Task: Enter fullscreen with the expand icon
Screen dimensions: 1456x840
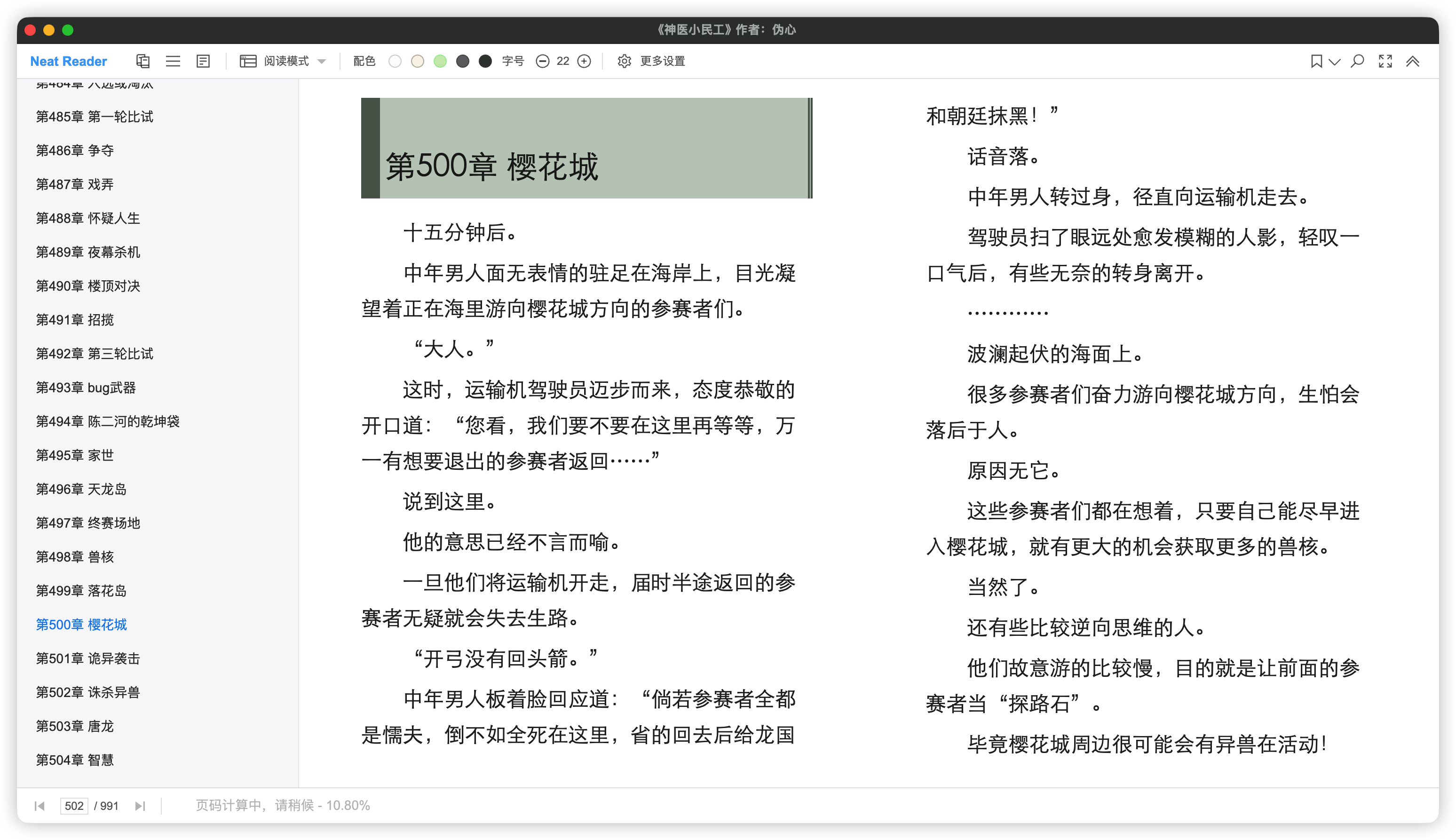Action: (1385, 61)
